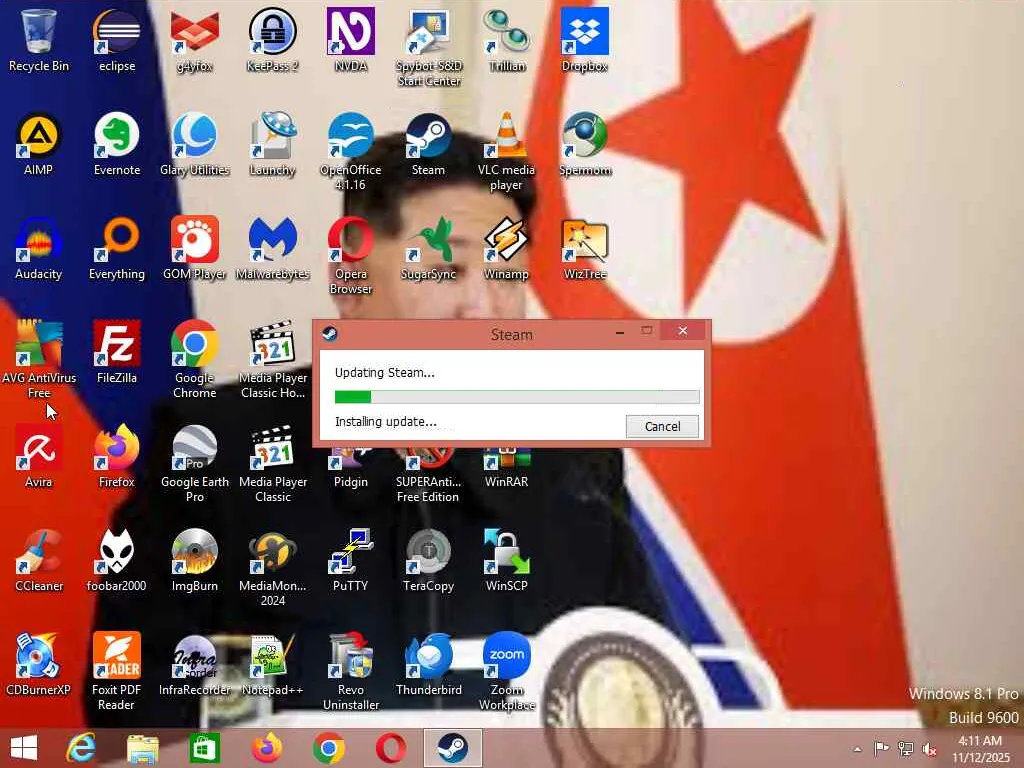Select the Revo Uninstaller icon

(x=351, y=671)
